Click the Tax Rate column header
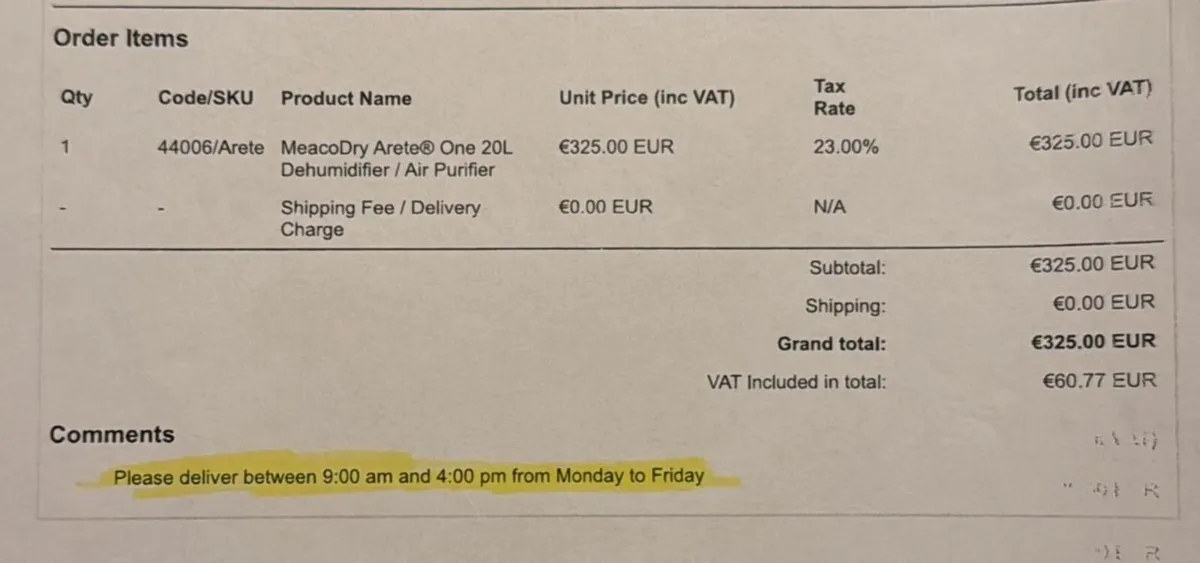This screenshot has height=563, width=1200. (834, 97)
